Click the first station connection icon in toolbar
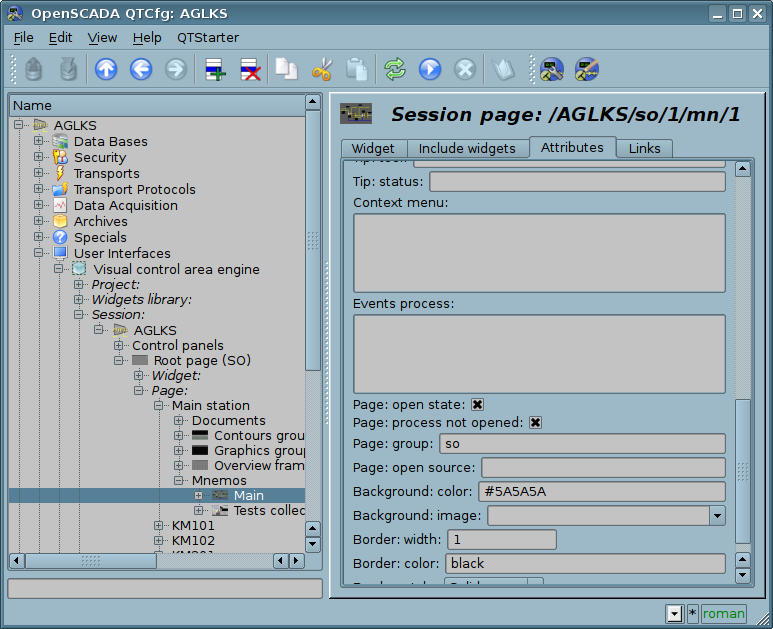773x629 pixels. [552, 69]
